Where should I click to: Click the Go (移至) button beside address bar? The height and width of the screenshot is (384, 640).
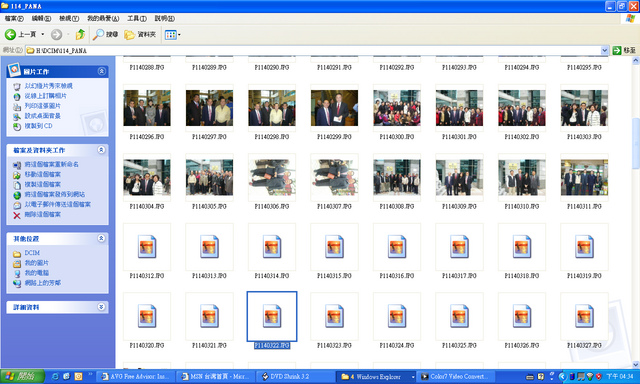[624, 50]
